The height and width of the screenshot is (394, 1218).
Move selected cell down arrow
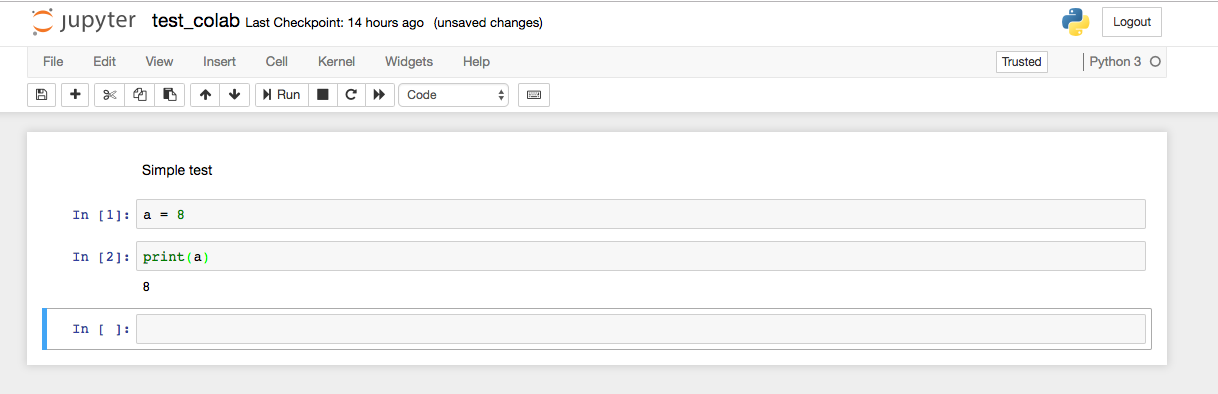(x=234, y=95)
